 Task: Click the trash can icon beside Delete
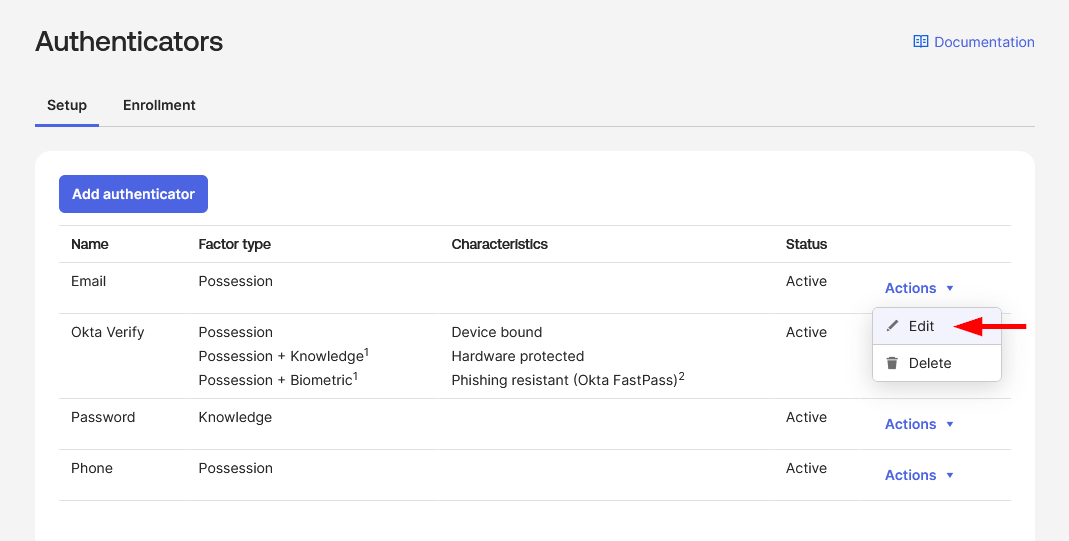point(893,363)
